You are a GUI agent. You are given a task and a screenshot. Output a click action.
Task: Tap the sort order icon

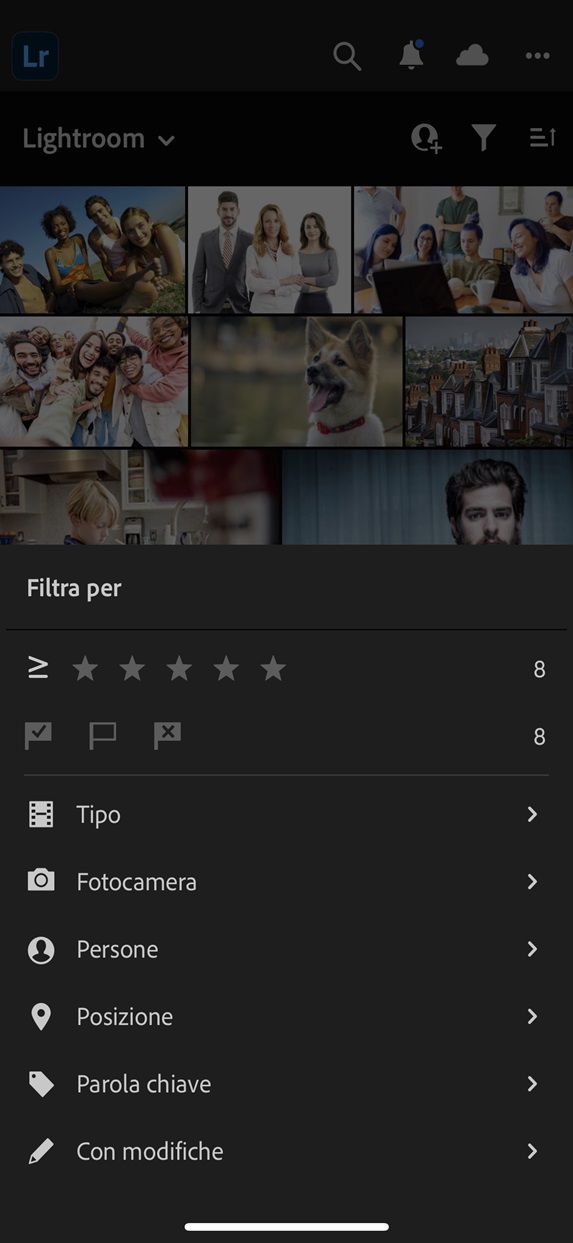point(542,138)
